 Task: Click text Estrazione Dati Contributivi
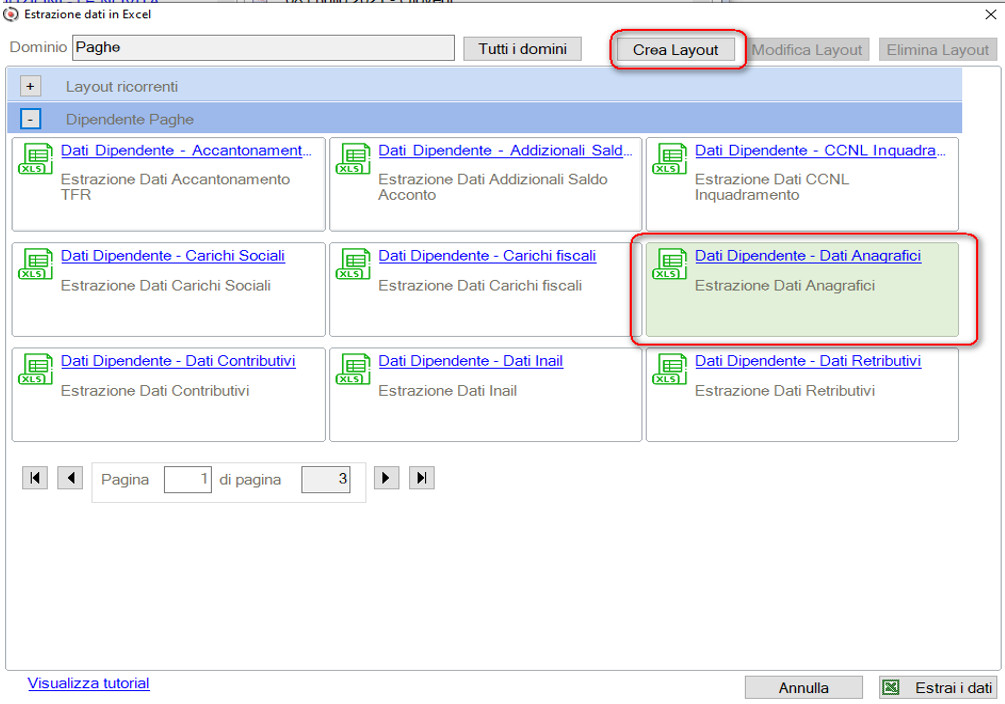tap(155, 390)
